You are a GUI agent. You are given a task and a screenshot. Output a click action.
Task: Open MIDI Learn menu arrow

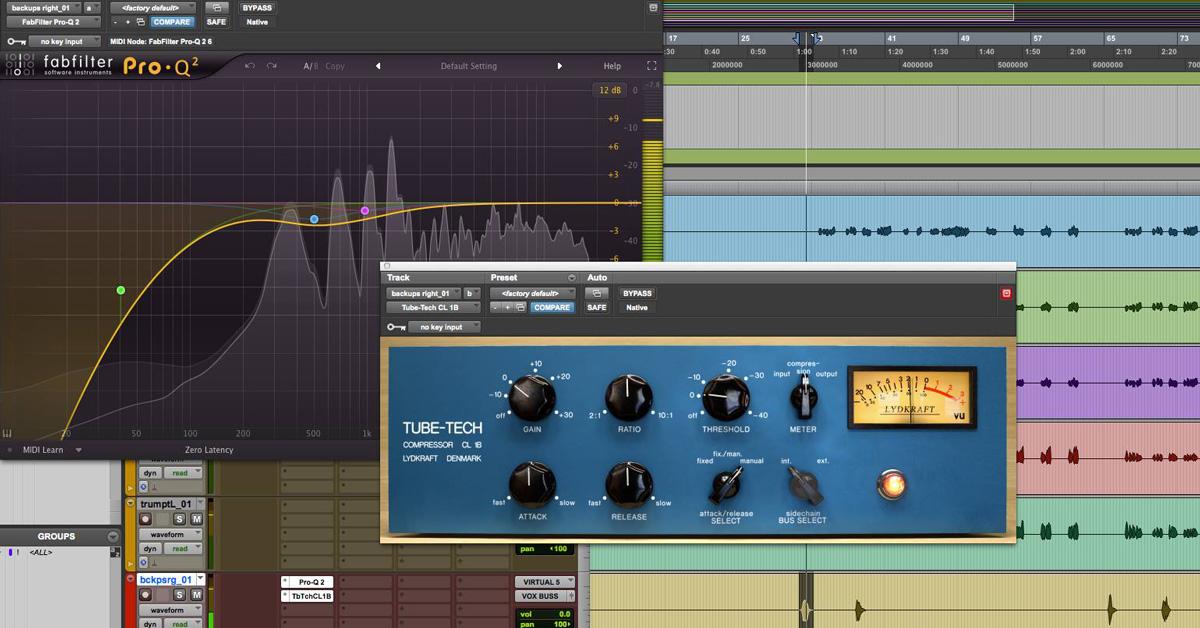[79, 450]
